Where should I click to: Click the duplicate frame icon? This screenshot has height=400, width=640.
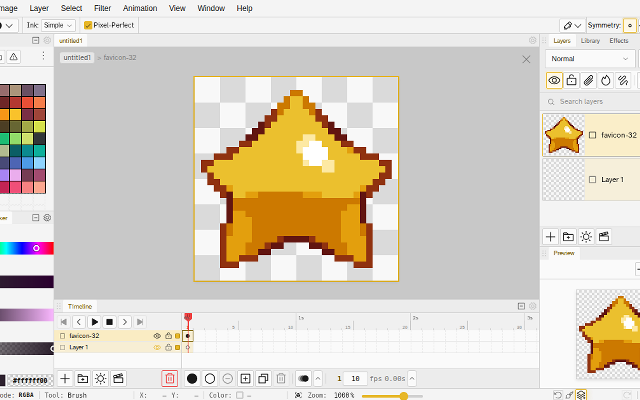(263, 379)
